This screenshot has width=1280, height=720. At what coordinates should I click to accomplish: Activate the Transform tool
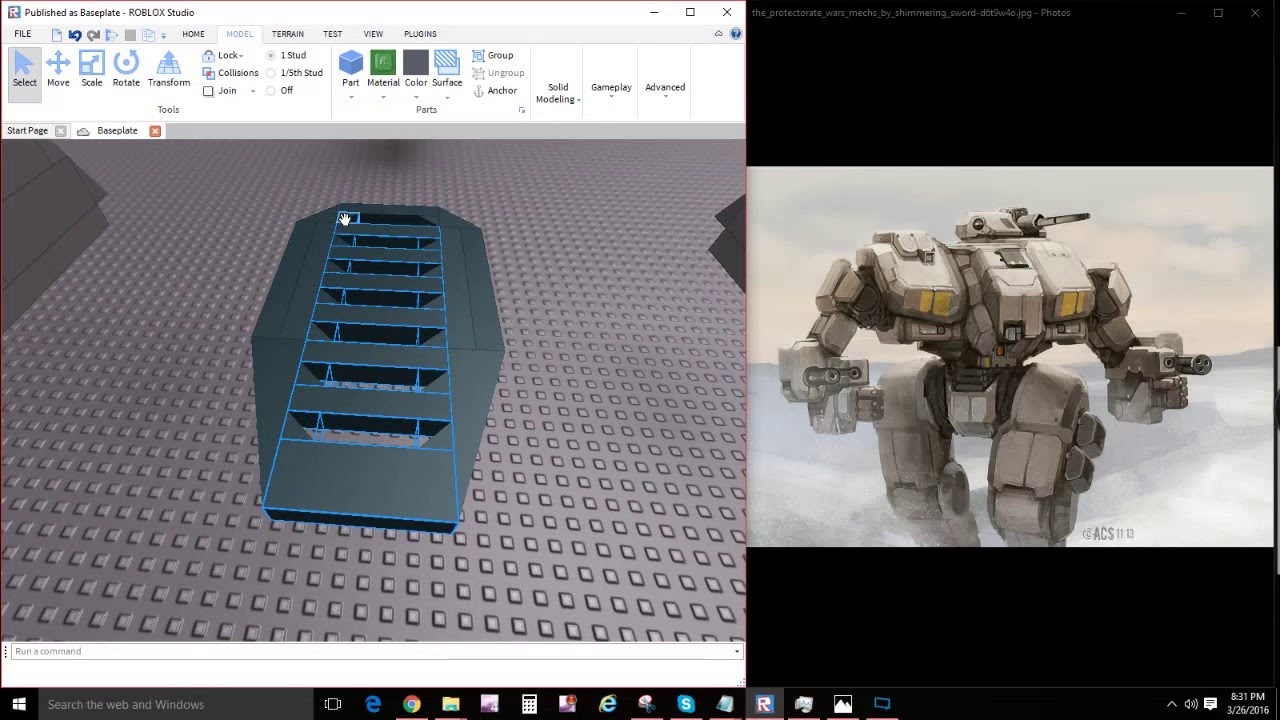pyautogui.click(x=169, y=70)
